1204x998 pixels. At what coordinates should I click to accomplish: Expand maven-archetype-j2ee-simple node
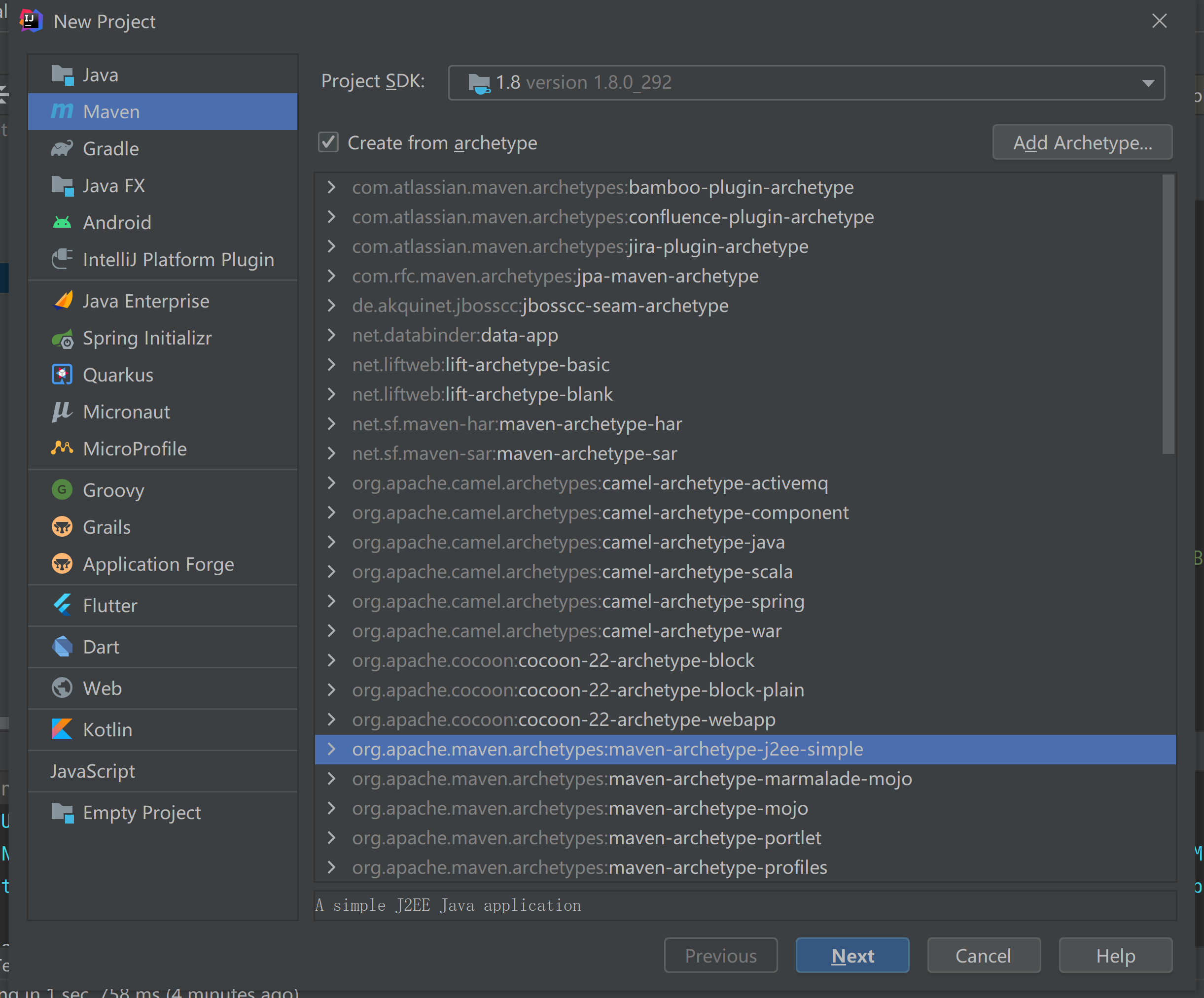point(331,749)
